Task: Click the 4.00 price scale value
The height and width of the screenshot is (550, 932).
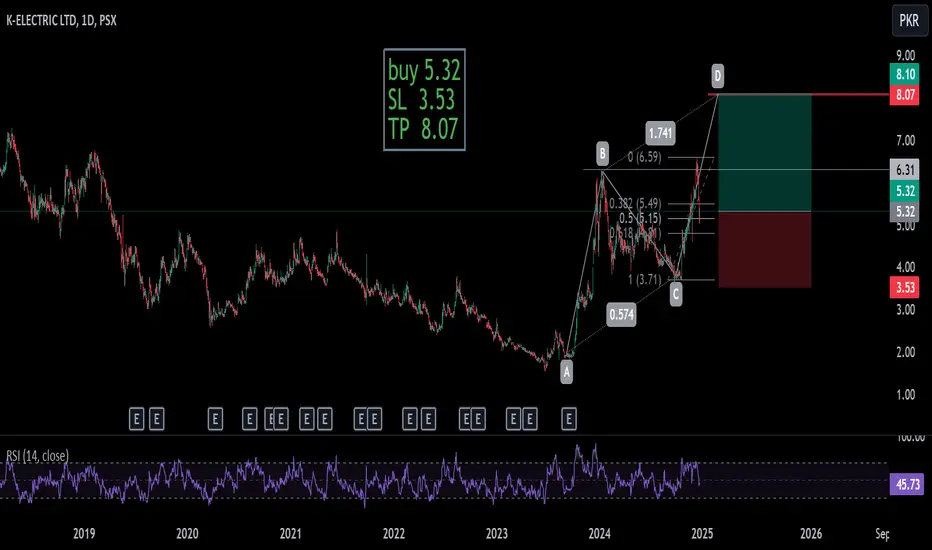Action: click(x=905, y=268)
